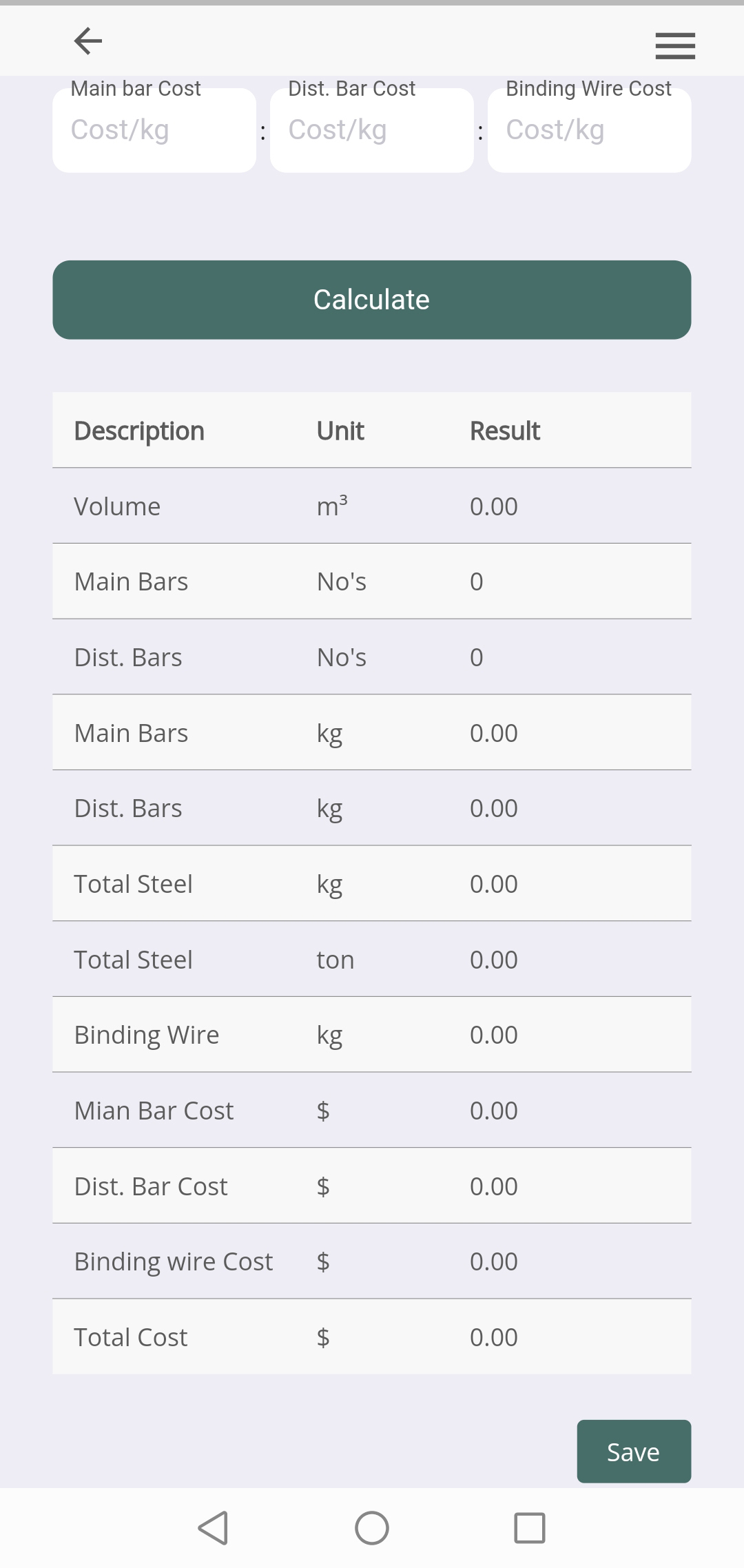This screenshot has width=744, height=1568.
Task: Tap the Binding wire Cost row
Action: (x=371, y=1261)
